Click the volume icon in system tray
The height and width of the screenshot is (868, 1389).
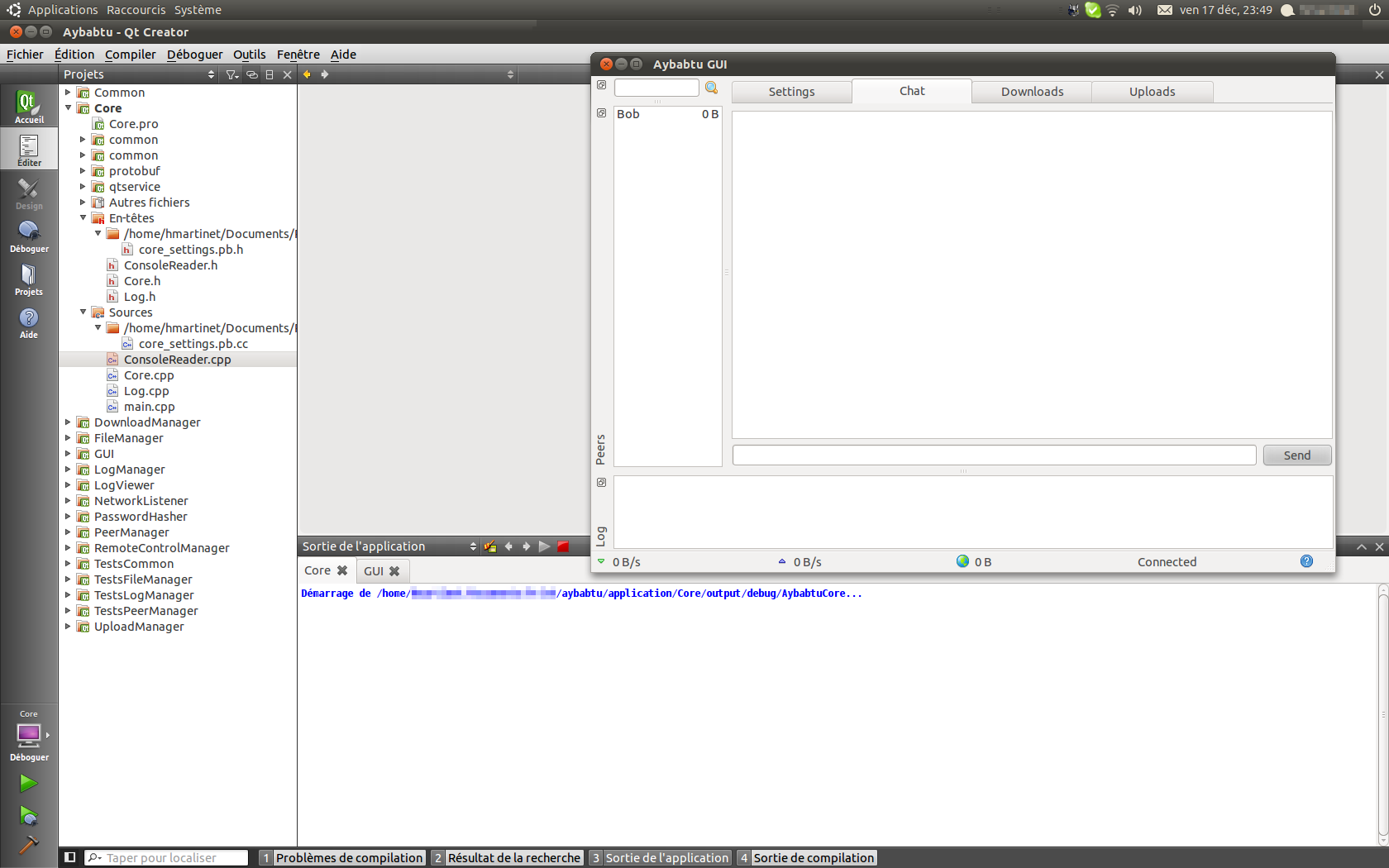1135,10
